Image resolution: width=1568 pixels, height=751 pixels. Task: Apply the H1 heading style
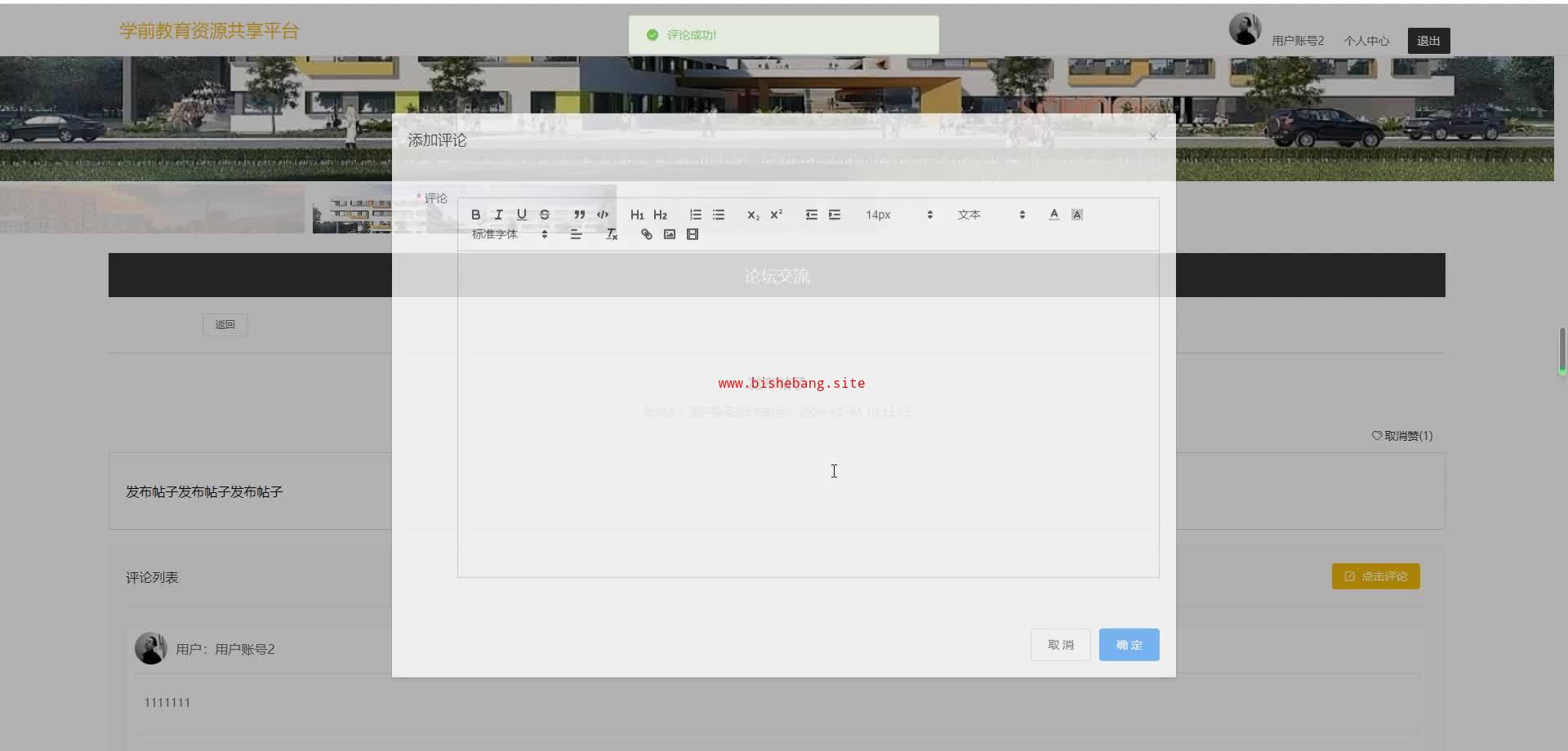coord(637,215)
